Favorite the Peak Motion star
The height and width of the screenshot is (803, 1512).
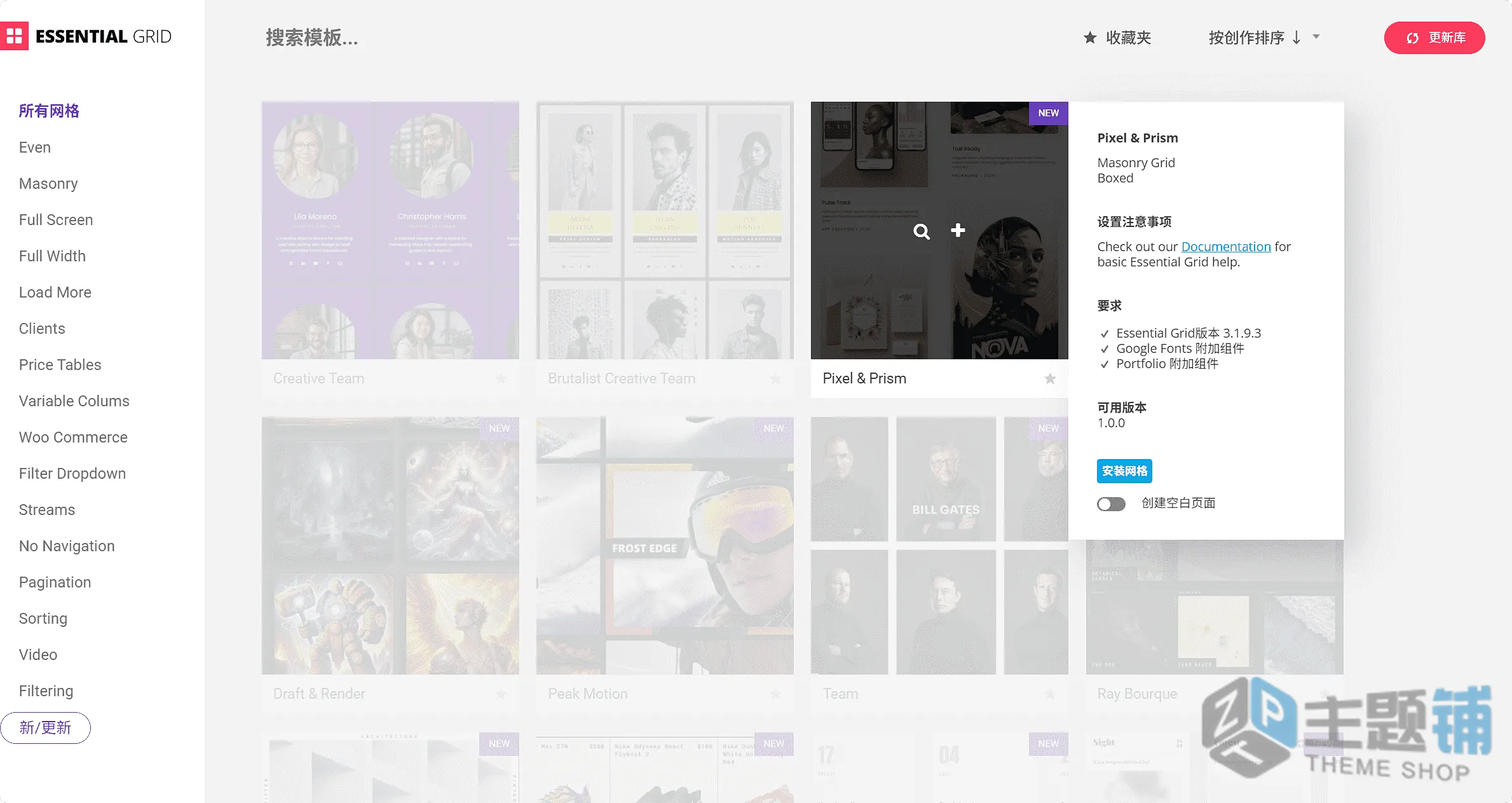(775, 694)
